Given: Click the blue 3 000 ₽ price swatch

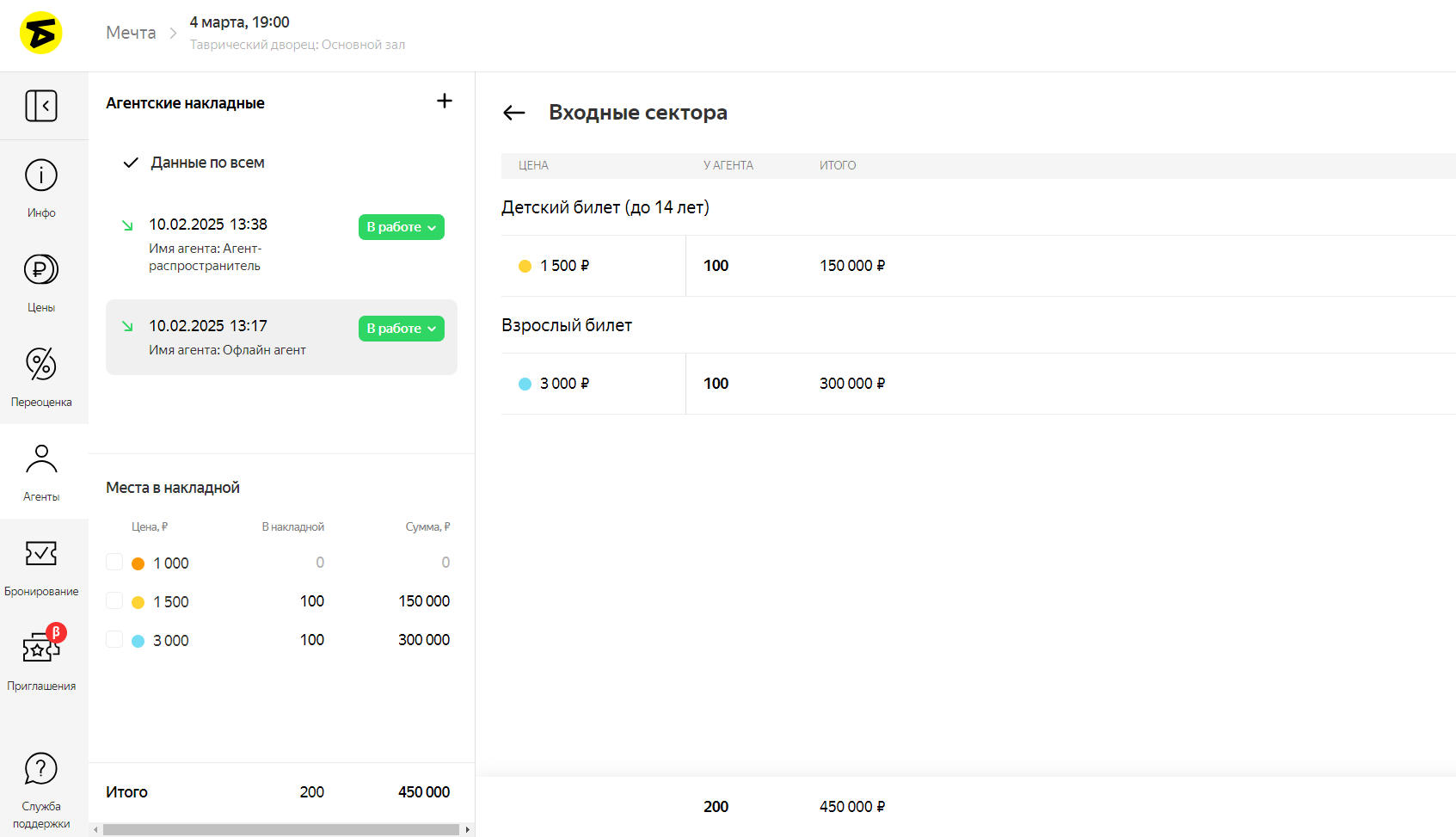Looking at the screenshot, I should click(525, 384).
